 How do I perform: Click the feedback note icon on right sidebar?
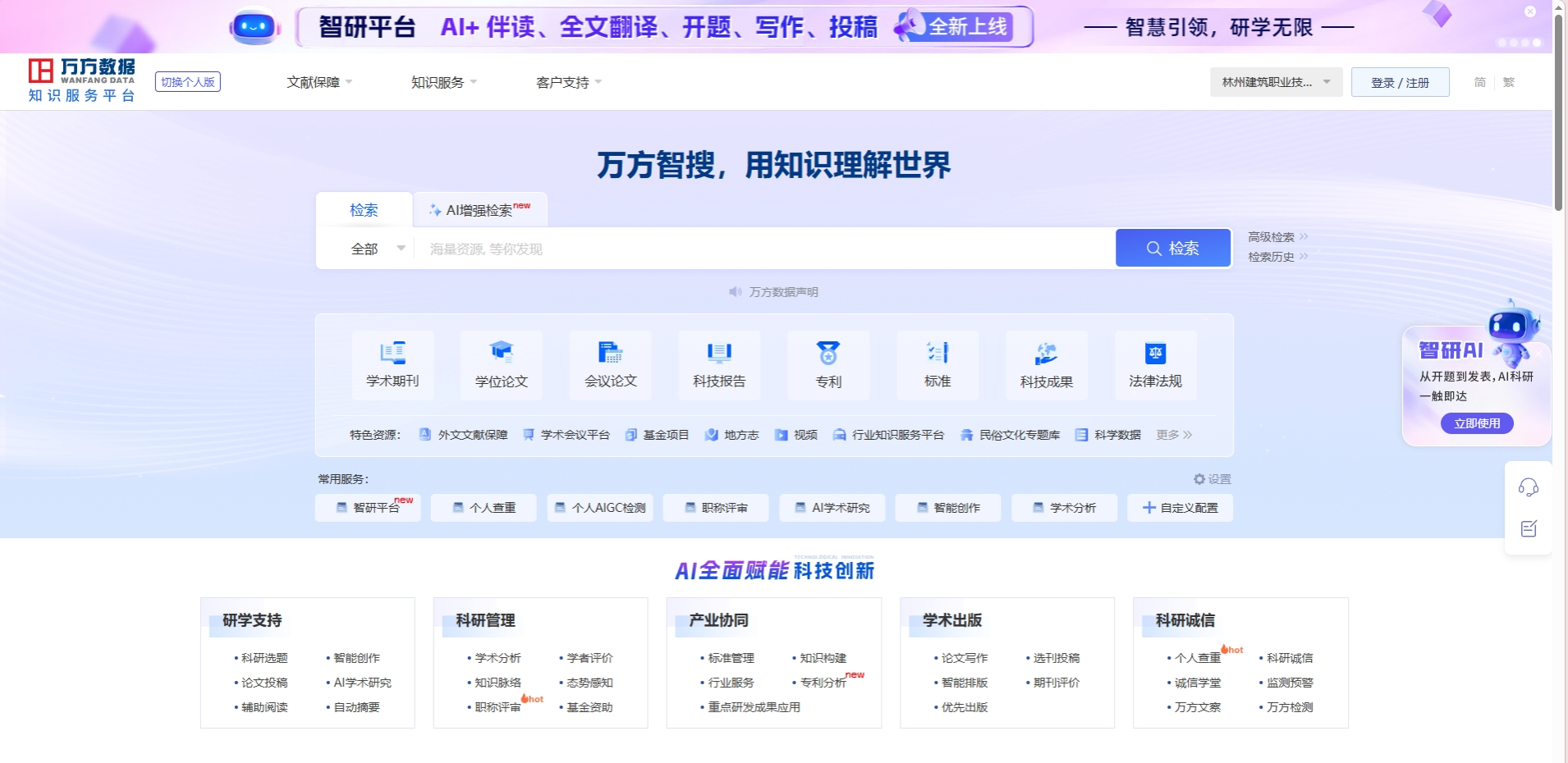tap(1528, 529)
